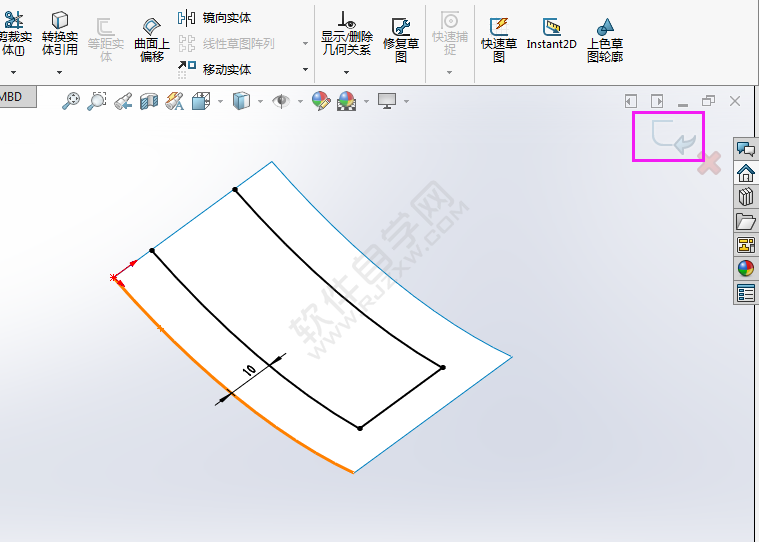Open View Palette icon in task pane
Viewport: 759px width, 542px height.
tap(746, 245)
